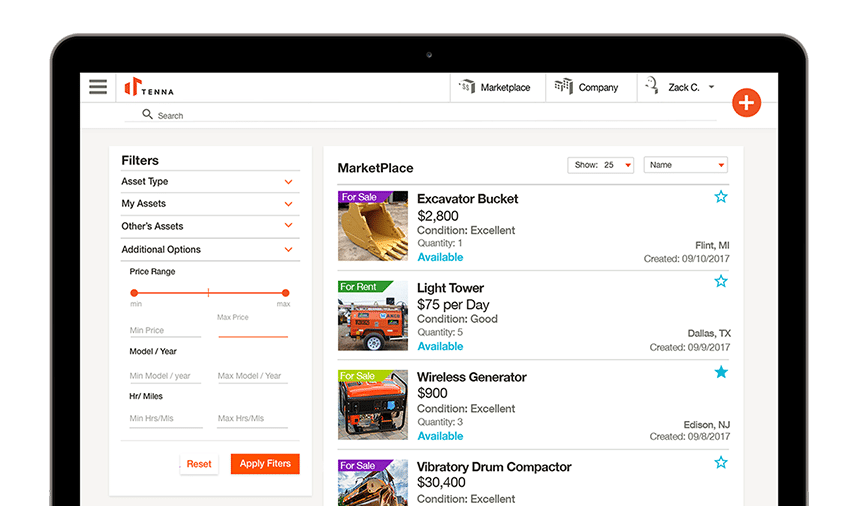Click the Max Hrs/Mls field
The width and height of the screenshot is (860, 506).
pyautogui.click(x=253, y=418)
